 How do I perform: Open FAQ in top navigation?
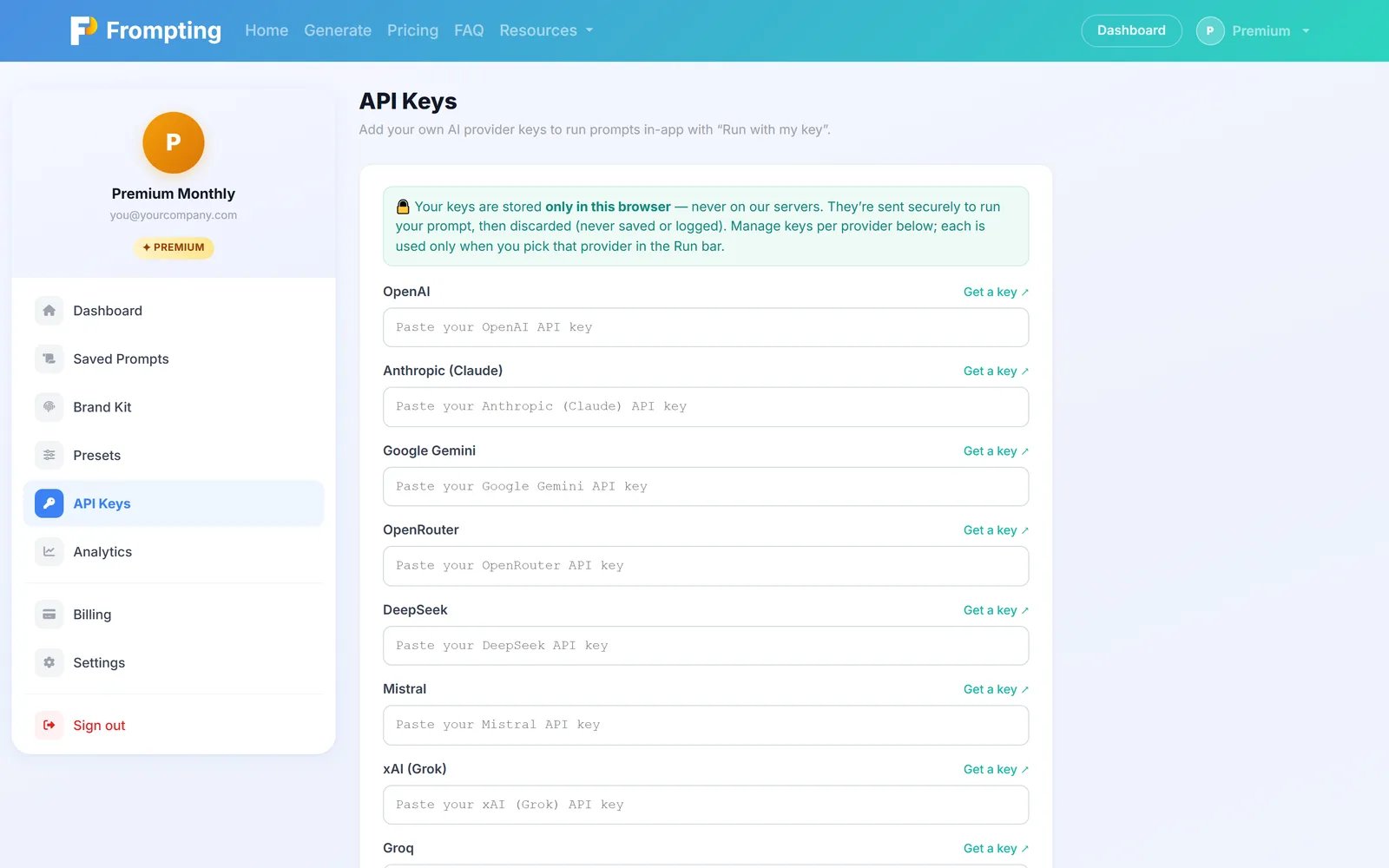coord(469,30)
